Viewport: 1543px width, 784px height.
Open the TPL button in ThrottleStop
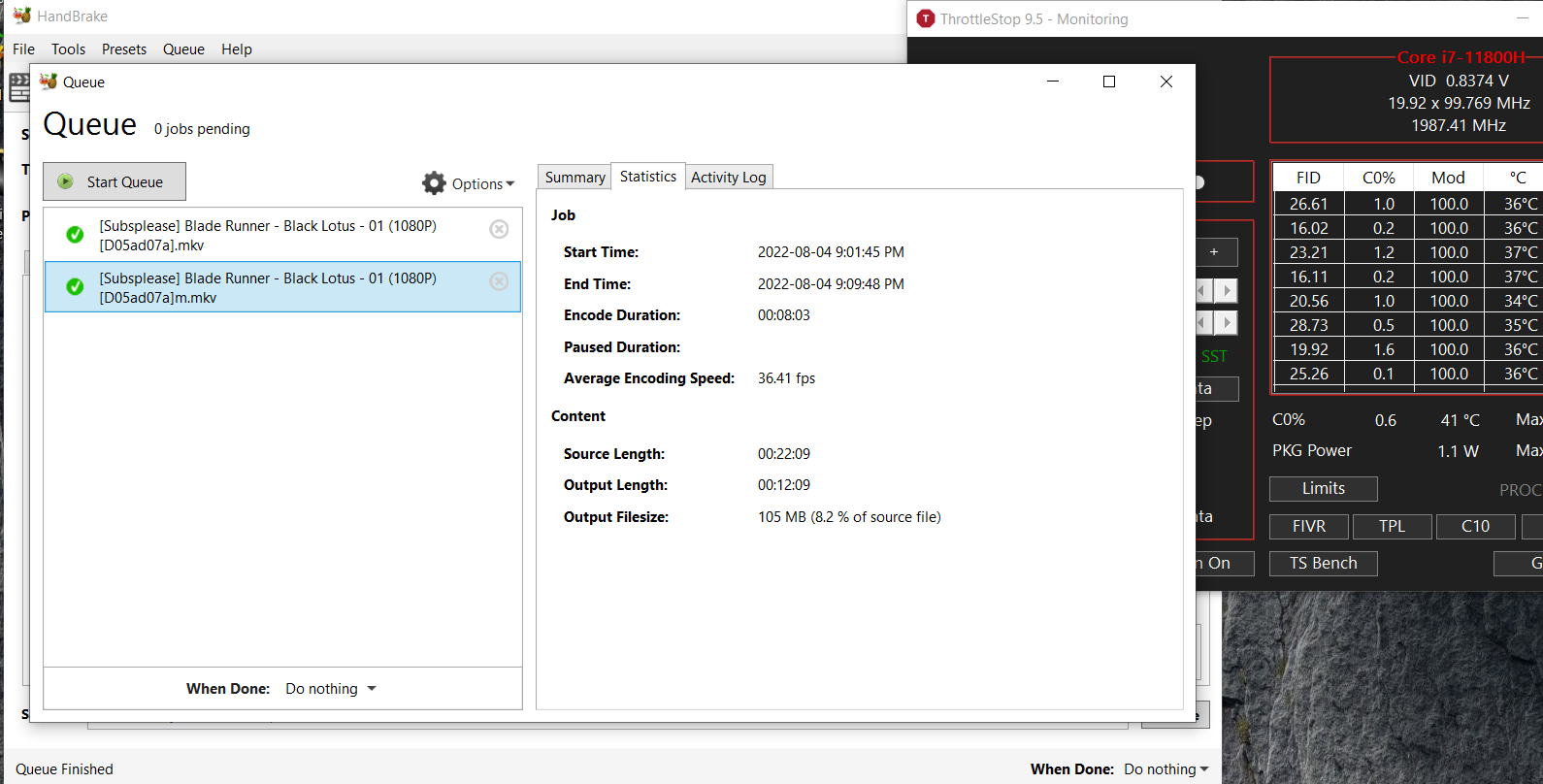pyautogui.click(x=1392, y=526)
